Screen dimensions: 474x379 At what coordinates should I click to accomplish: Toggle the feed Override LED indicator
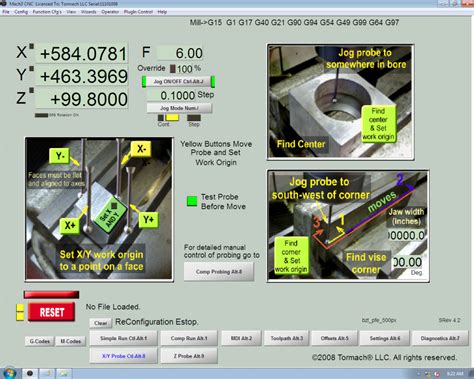click(173, 69)
